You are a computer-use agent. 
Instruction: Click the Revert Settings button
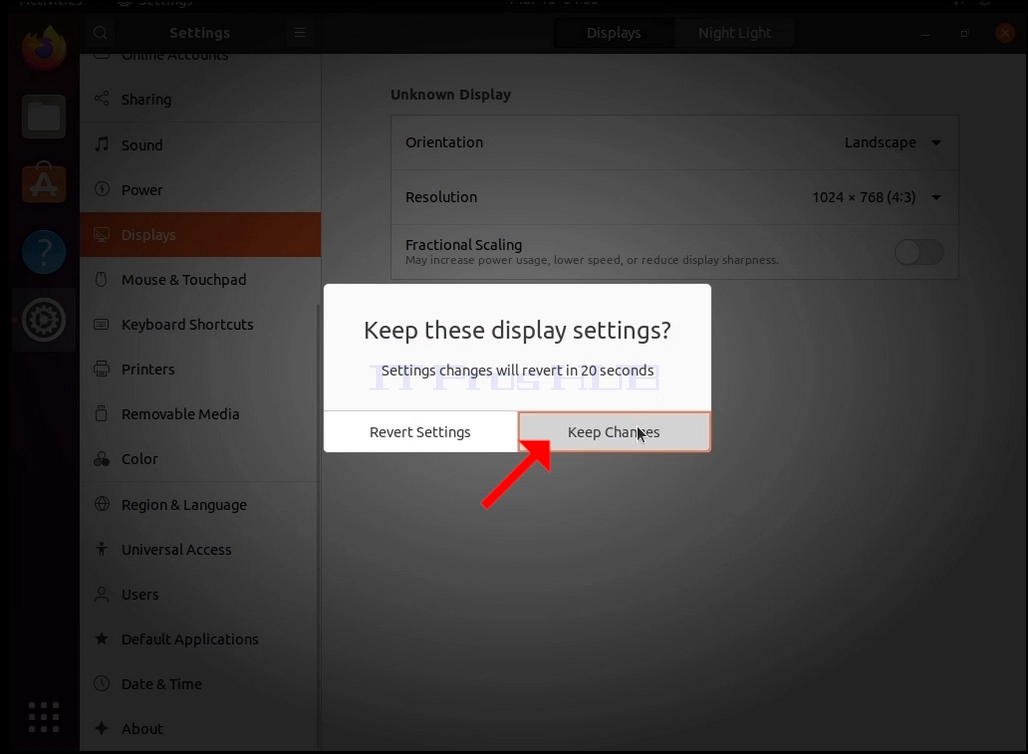[x=420, y=431]
